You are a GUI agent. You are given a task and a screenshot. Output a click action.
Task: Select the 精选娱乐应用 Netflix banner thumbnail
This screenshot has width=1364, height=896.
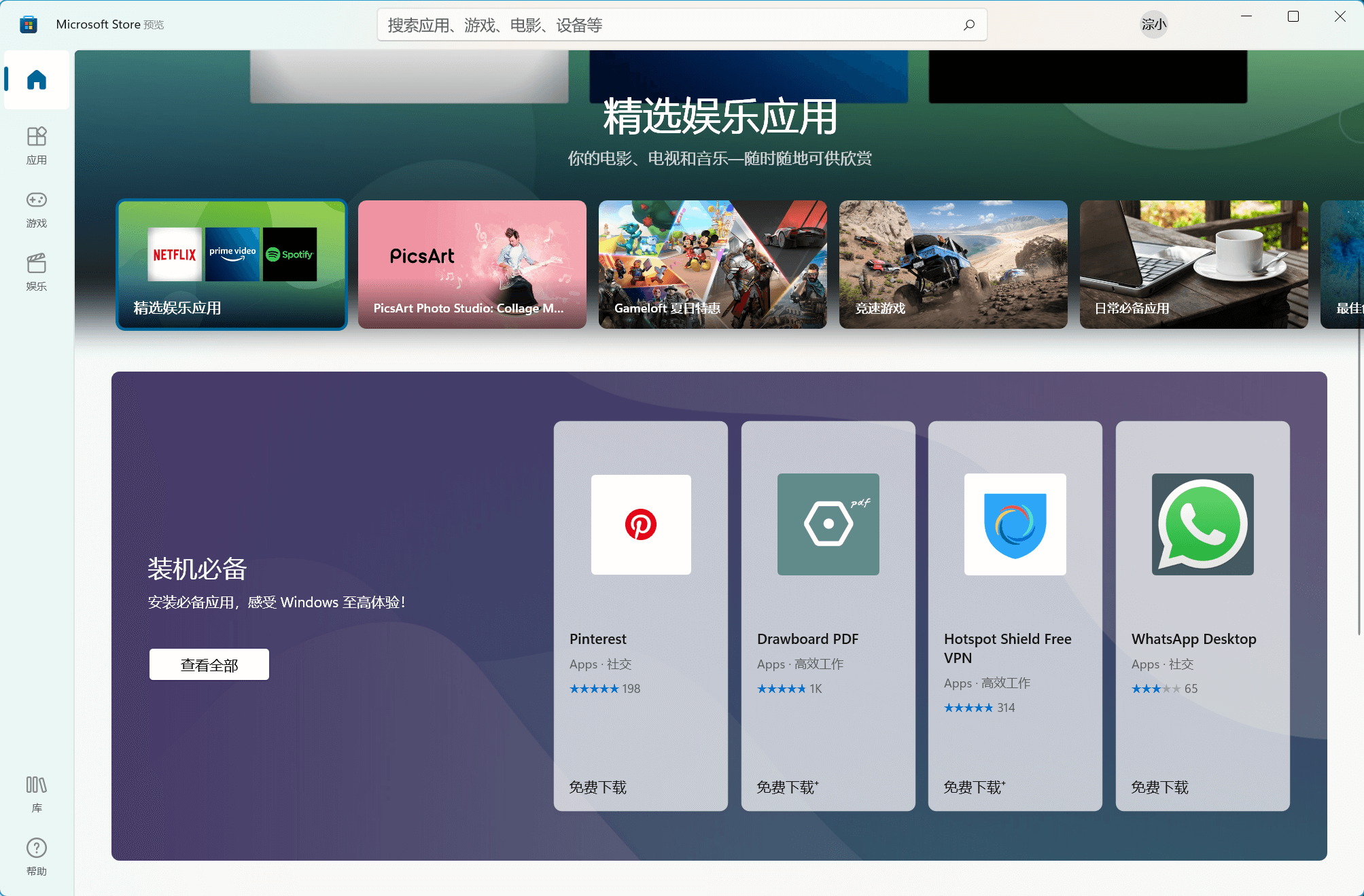coord(232,264)
